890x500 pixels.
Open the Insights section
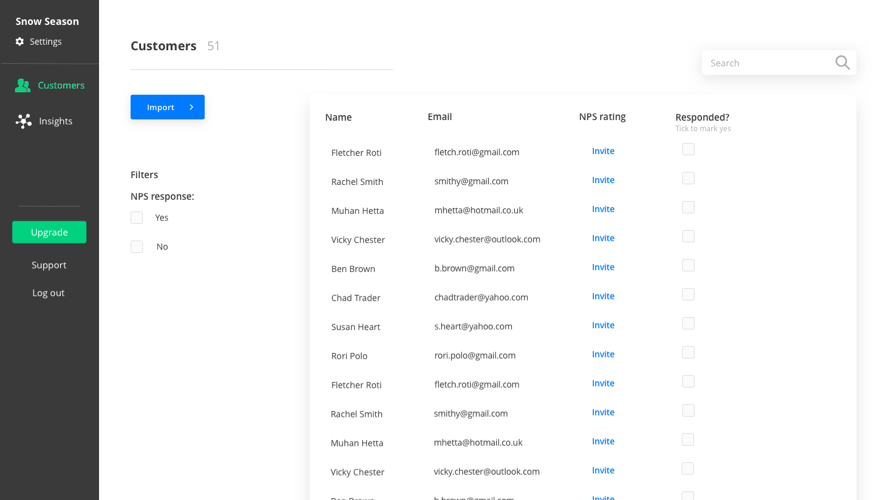coord(55,121)
